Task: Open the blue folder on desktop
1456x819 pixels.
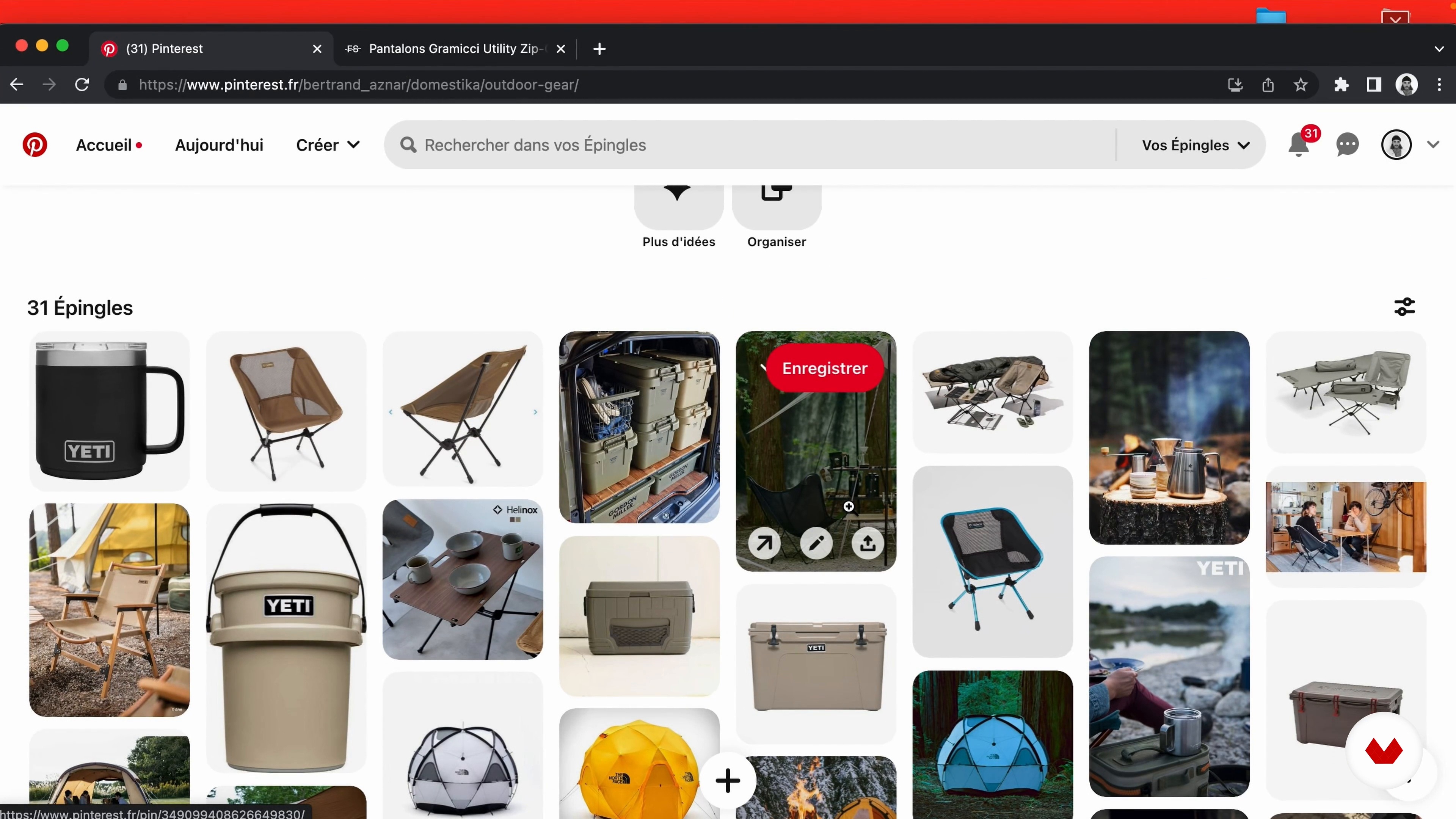Action: point(1271,16)
